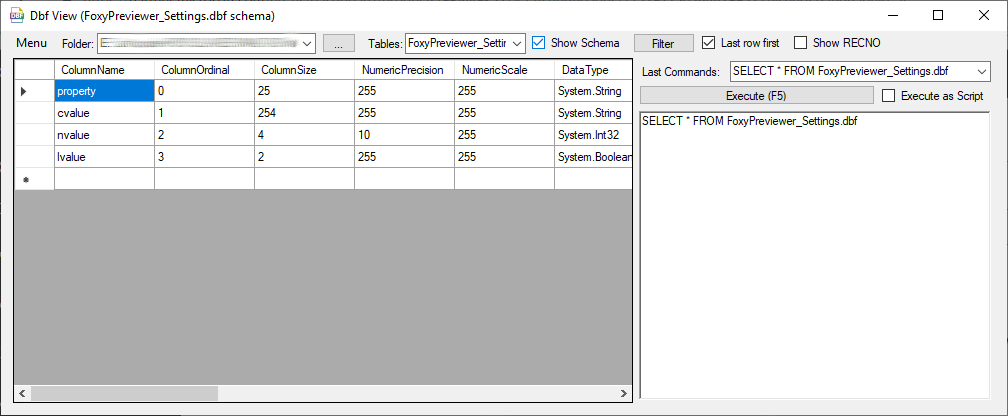The width and height of the screenshot is (1008, 416).
Task: Click ColumnOrdinal value 0 in property row
Action: pos(204,91)
